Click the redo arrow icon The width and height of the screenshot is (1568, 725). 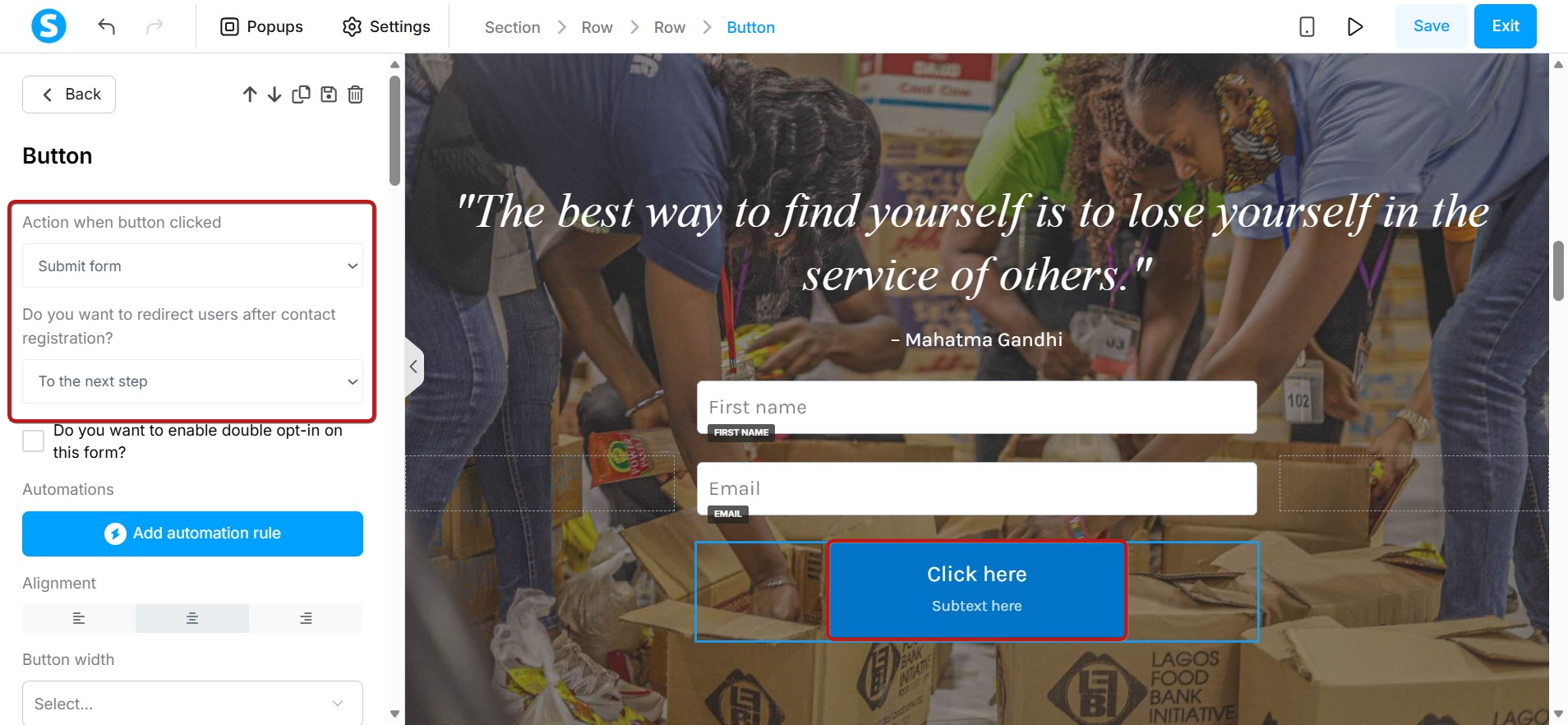point(154,26)
